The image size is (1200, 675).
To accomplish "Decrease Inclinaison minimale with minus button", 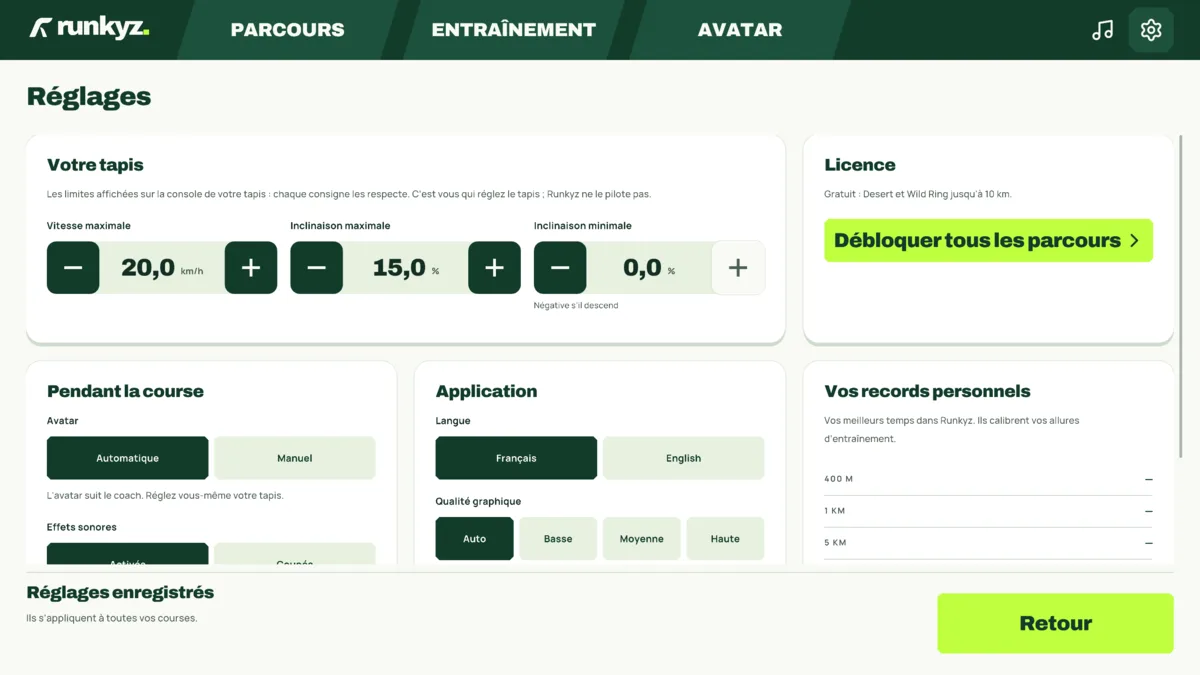I will 560,268.
